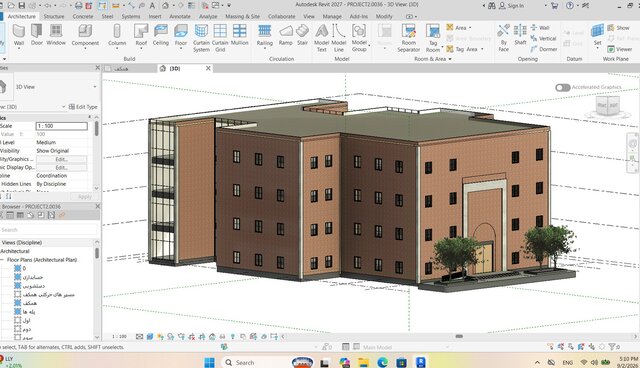Select the Tag Room tool
This screenshot has width=640, height=368.
[433, 38]
